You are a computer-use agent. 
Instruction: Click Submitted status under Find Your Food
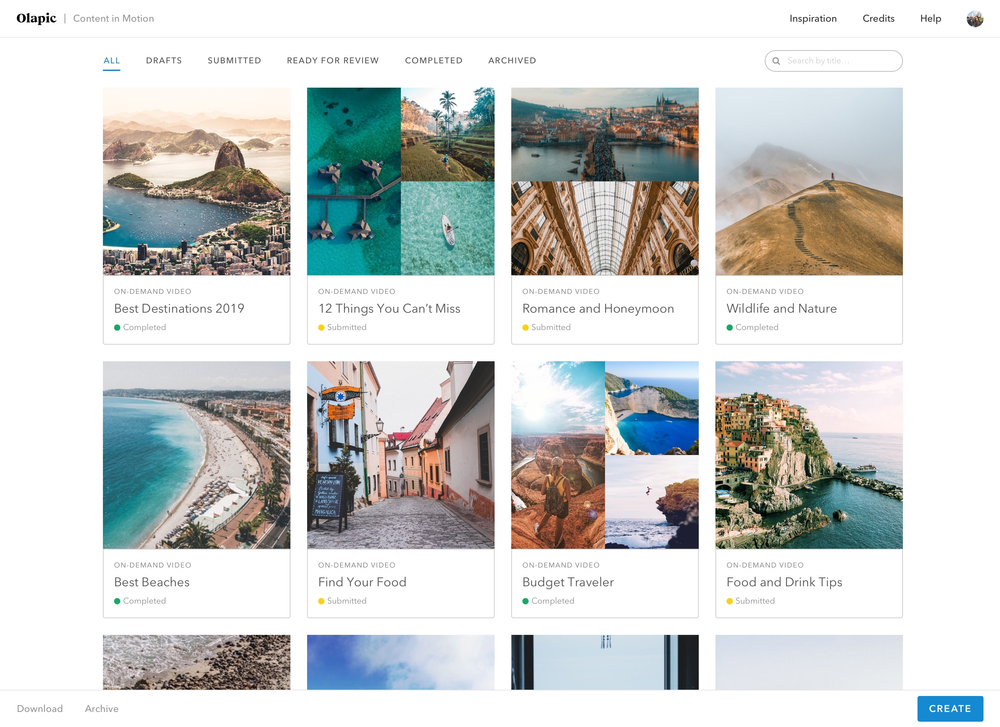[342, 601]
